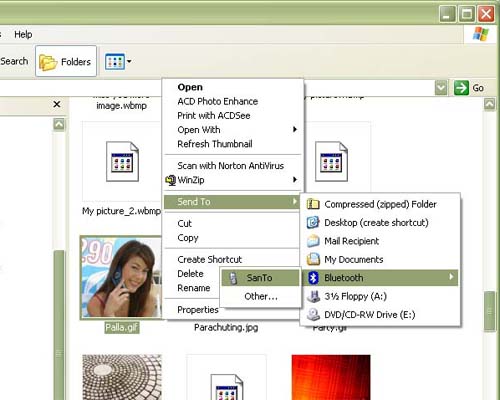Click the Windows flag logo
The height and width of the screenshot is (400, 500).
click(480, 34)
